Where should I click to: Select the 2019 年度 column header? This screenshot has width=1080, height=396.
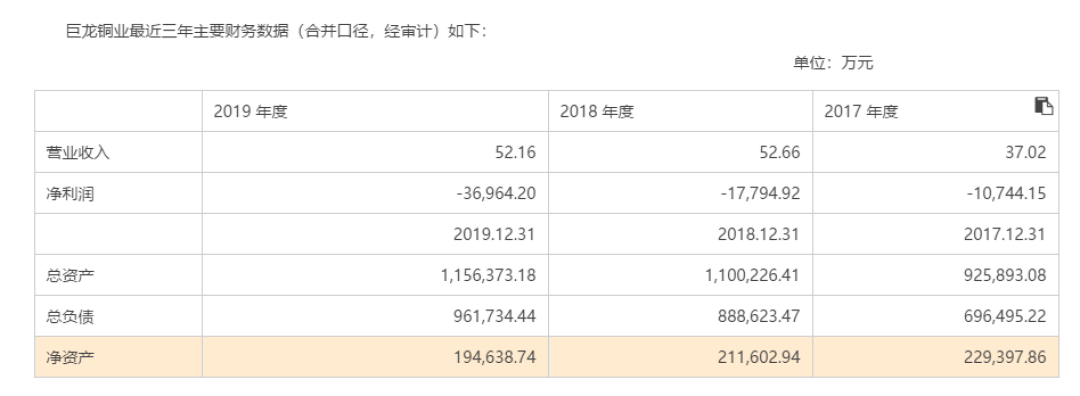coord(375,111)
